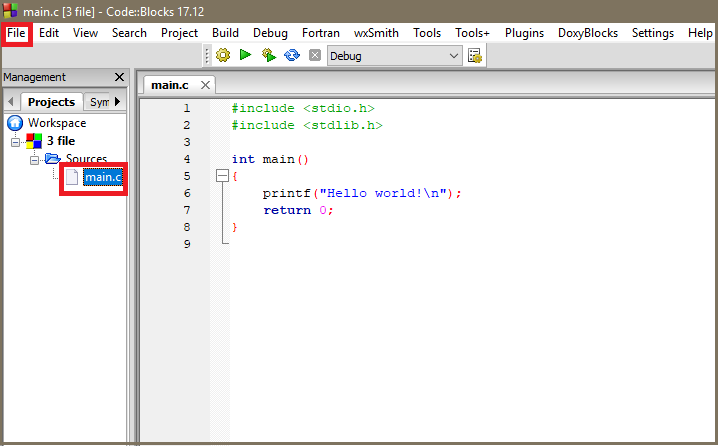Collapse the code fold at line 5
The height and width of the screenshot is (446, 718).
[x=222, y=176]
